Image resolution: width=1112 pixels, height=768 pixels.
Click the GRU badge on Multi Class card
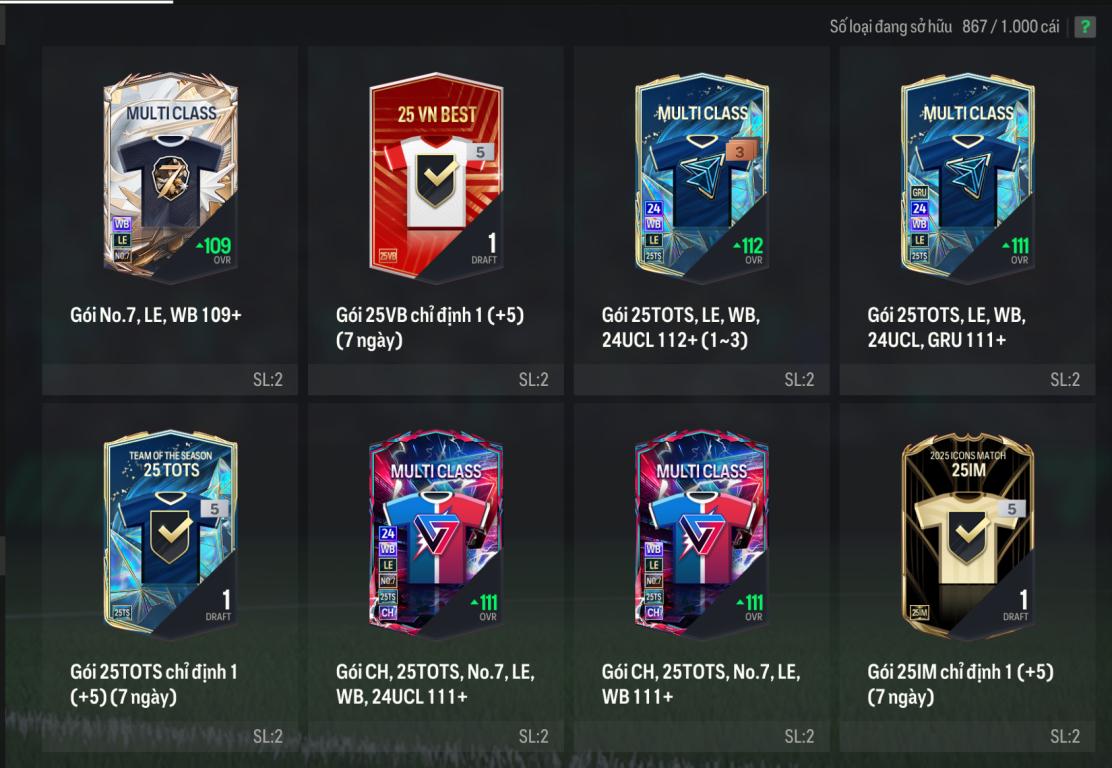(919, 192)
